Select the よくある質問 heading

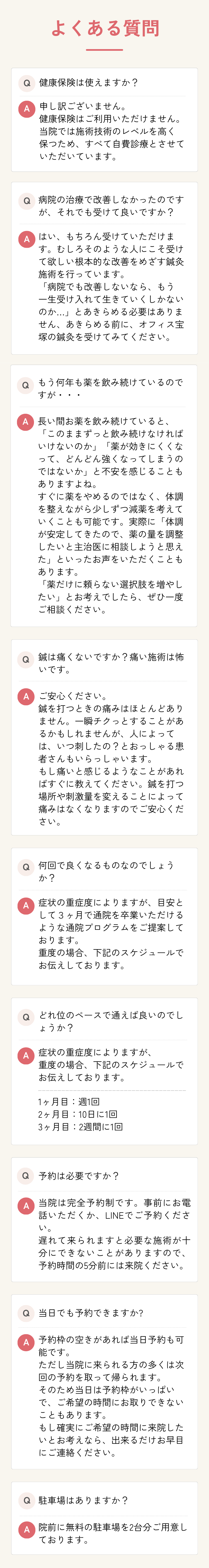pos(104,27)
